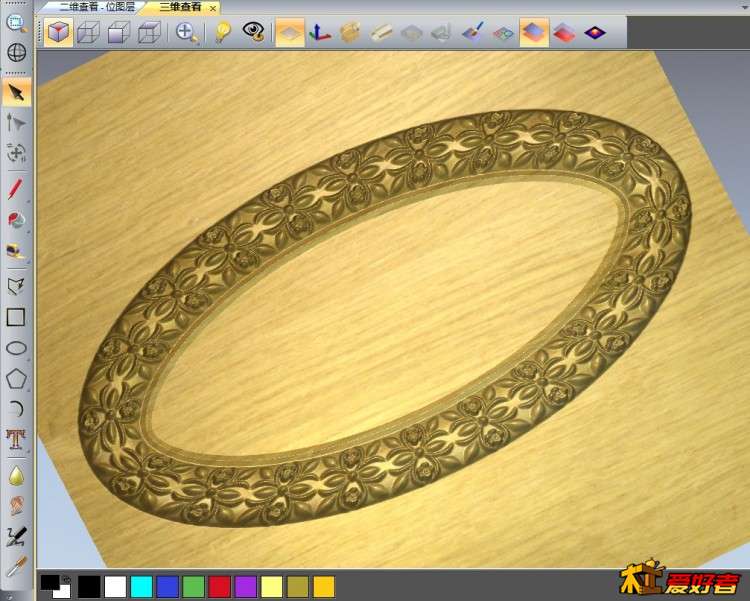Screen dimensions: 750x601
Task: Click the greyed relief block icon
Action: click(x=411, y=33)
